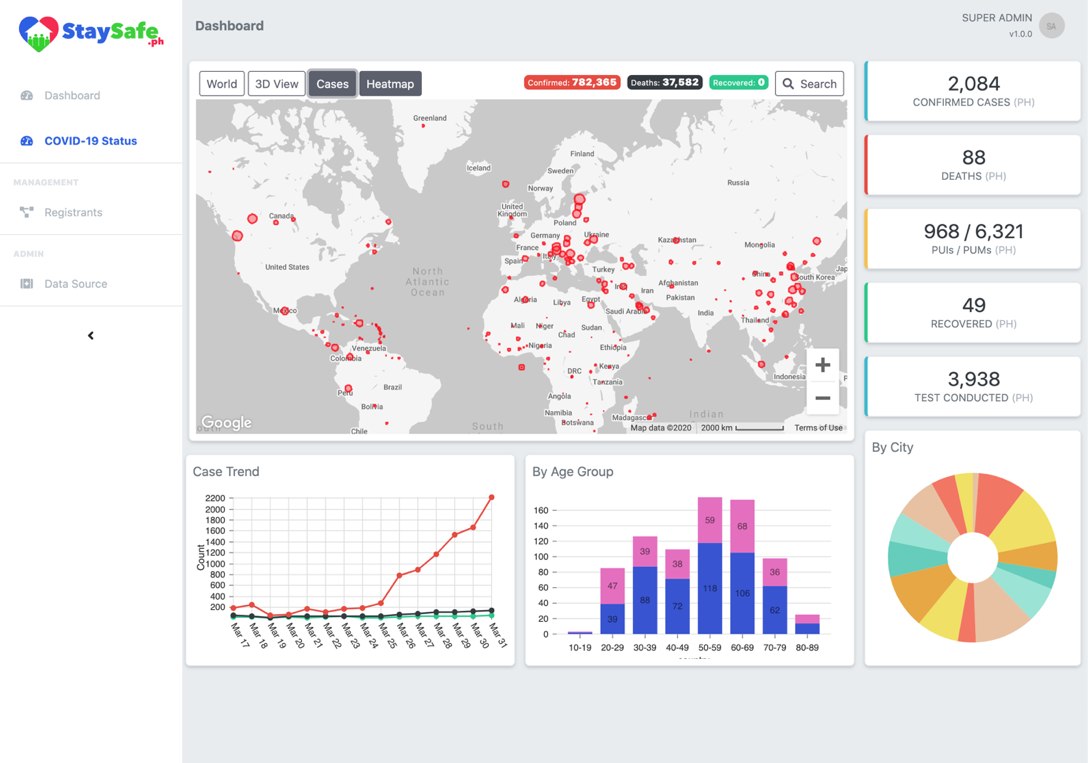This screenshot has height=763, width=1088.
Task: Open the map Search button
Action: pyautogui.click(x=809, y=84)
